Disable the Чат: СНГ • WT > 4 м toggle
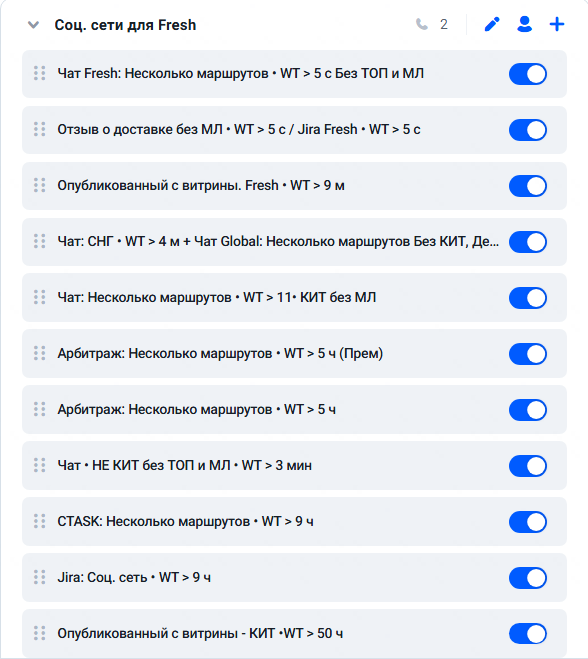The image size is (588, 659). pyautogui.click(x=528, y=242)
